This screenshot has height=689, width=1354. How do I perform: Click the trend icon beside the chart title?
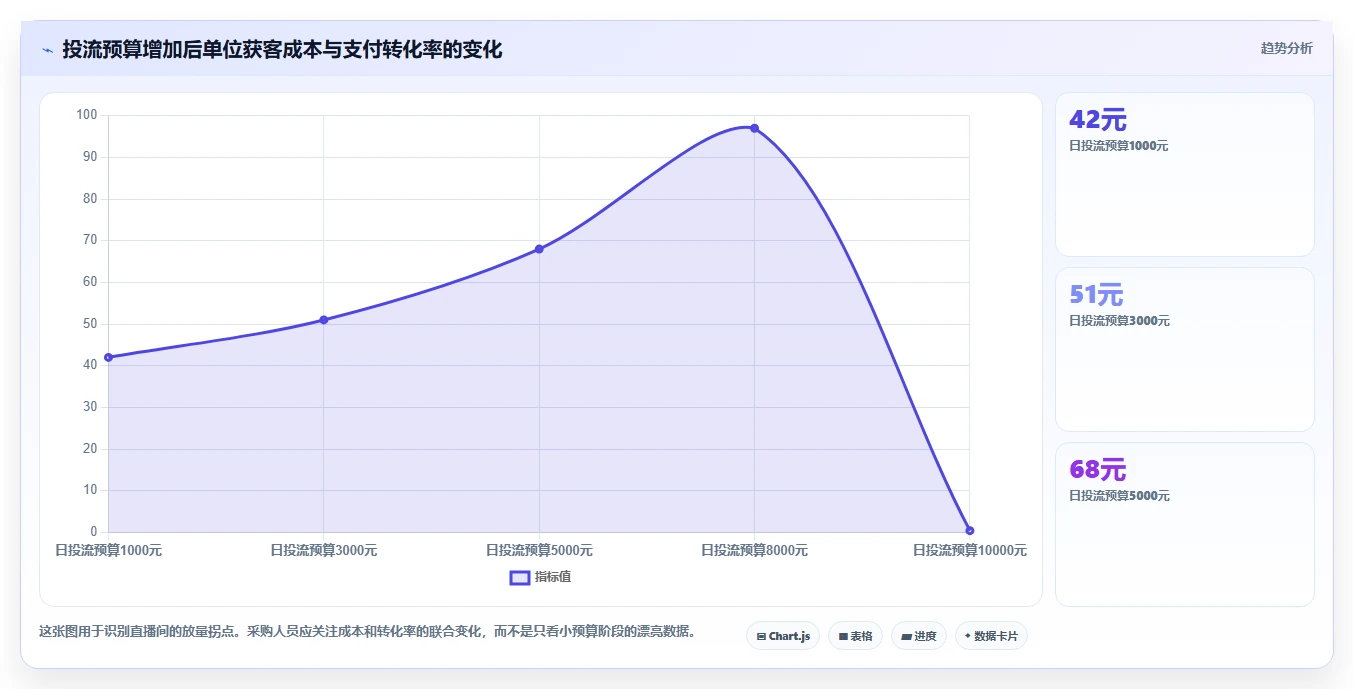(47, 50)
